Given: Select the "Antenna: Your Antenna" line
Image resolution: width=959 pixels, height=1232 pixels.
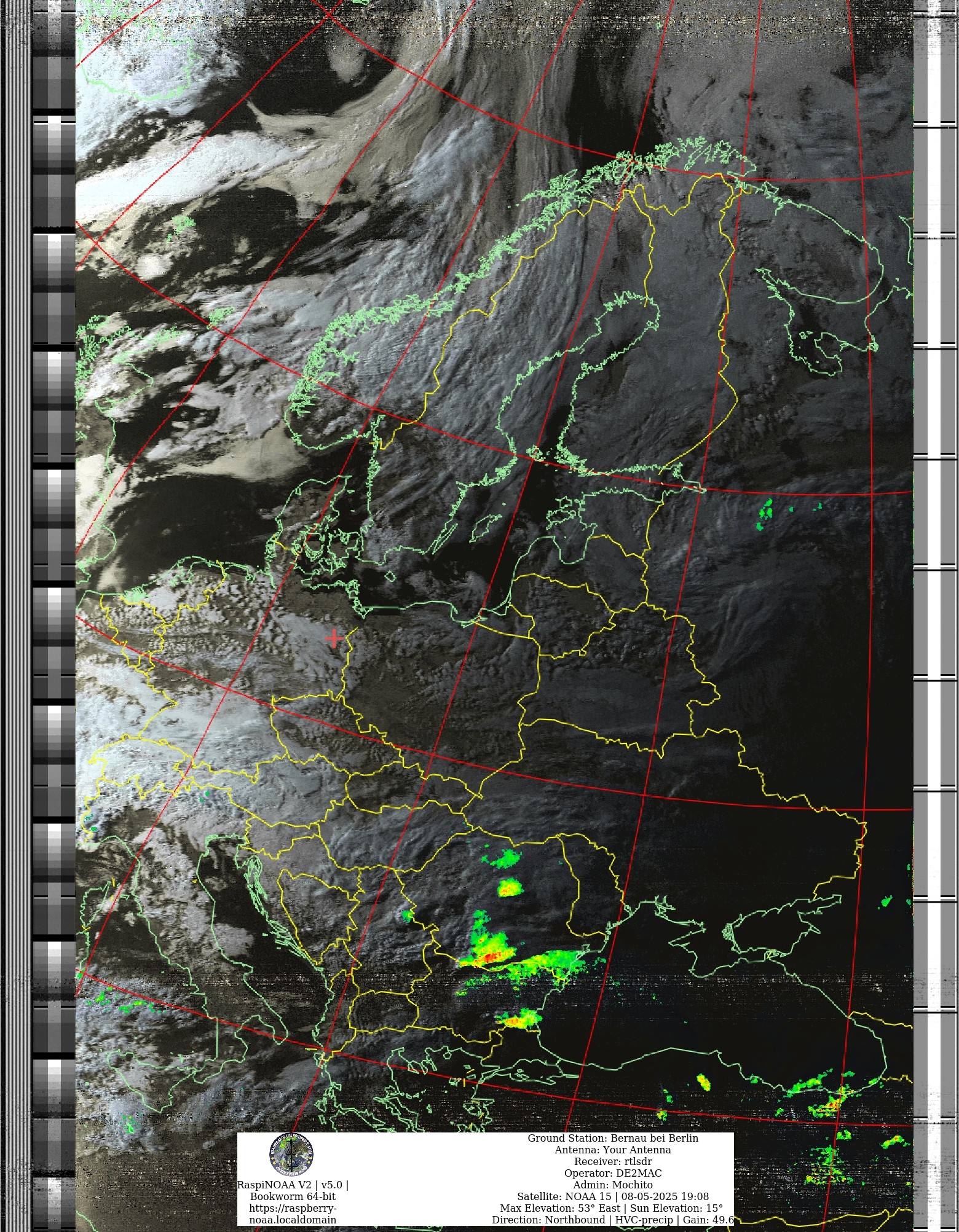Looking at the screenshot, I should tap(613, 1150).
